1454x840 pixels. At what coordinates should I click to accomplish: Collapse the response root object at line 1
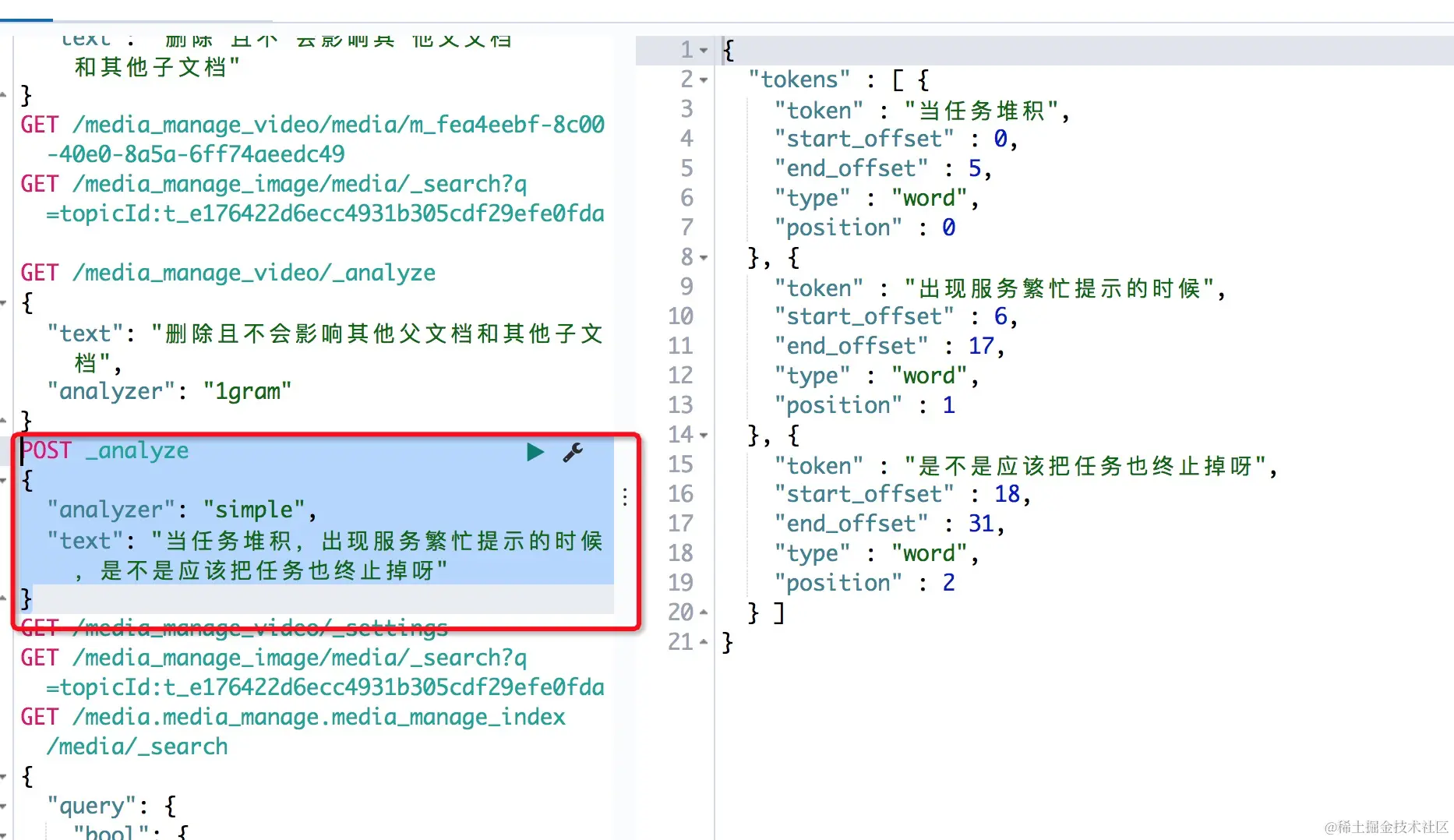(704, 50)
